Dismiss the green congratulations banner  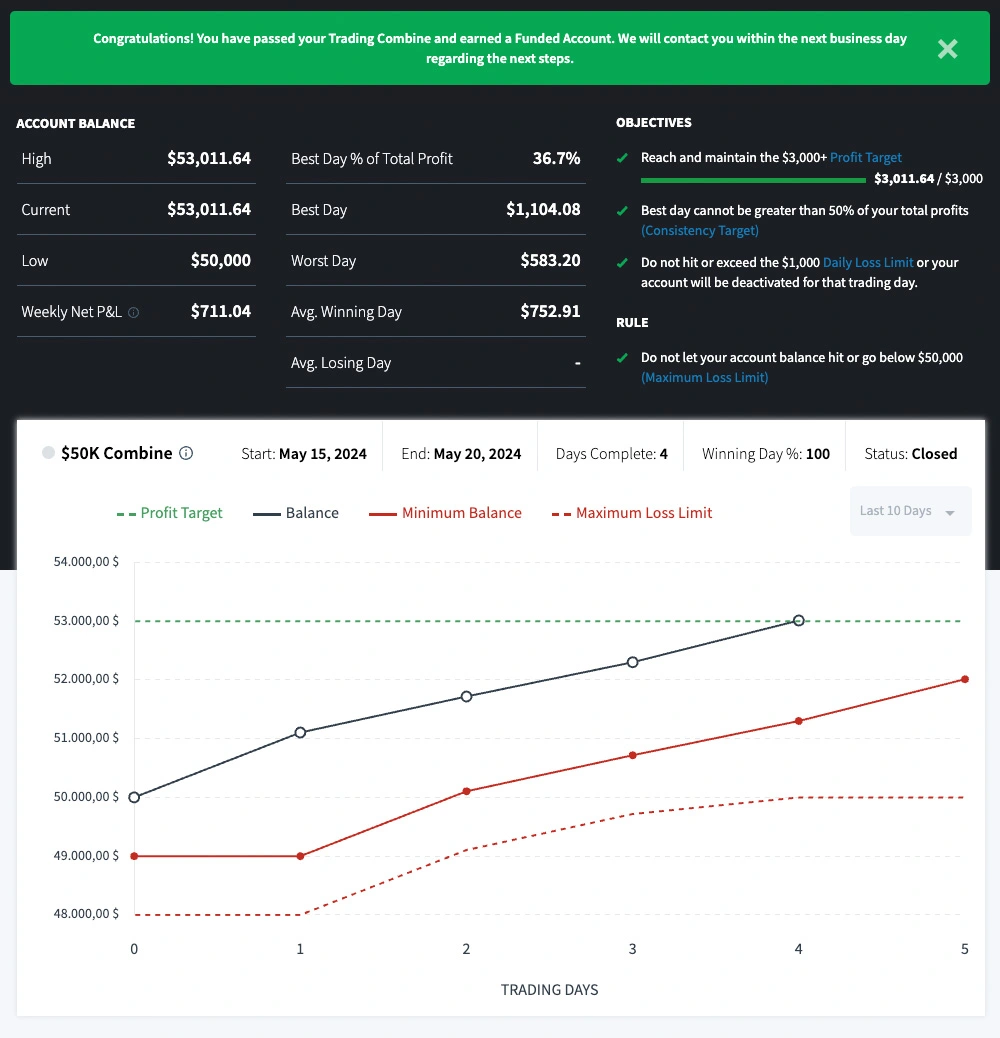point(947,49)
